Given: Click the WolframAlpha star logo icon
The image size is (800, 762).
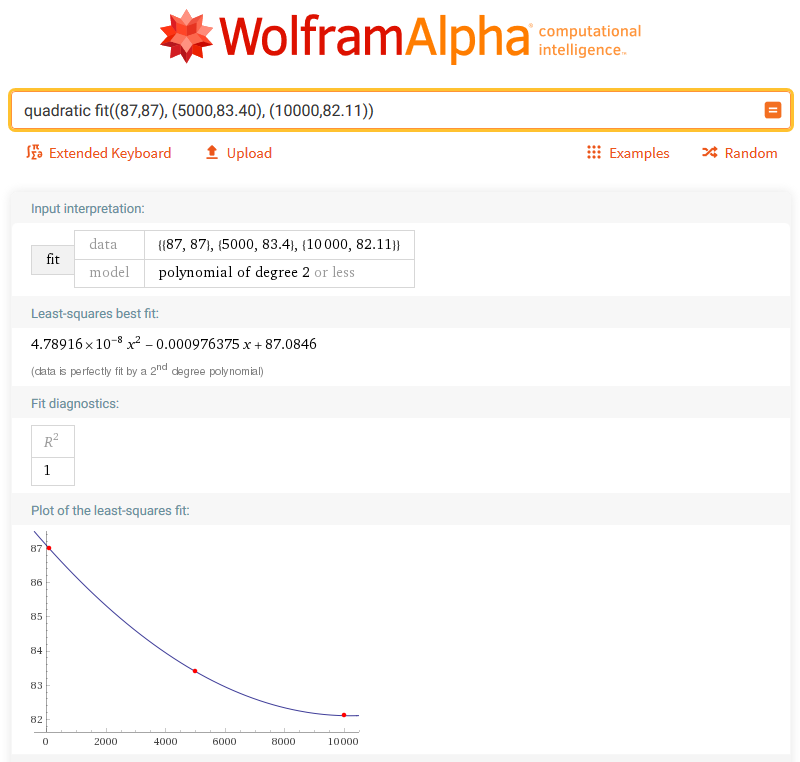Looking at the screenshot, I should pyautogui.click(x=186, y=36).
